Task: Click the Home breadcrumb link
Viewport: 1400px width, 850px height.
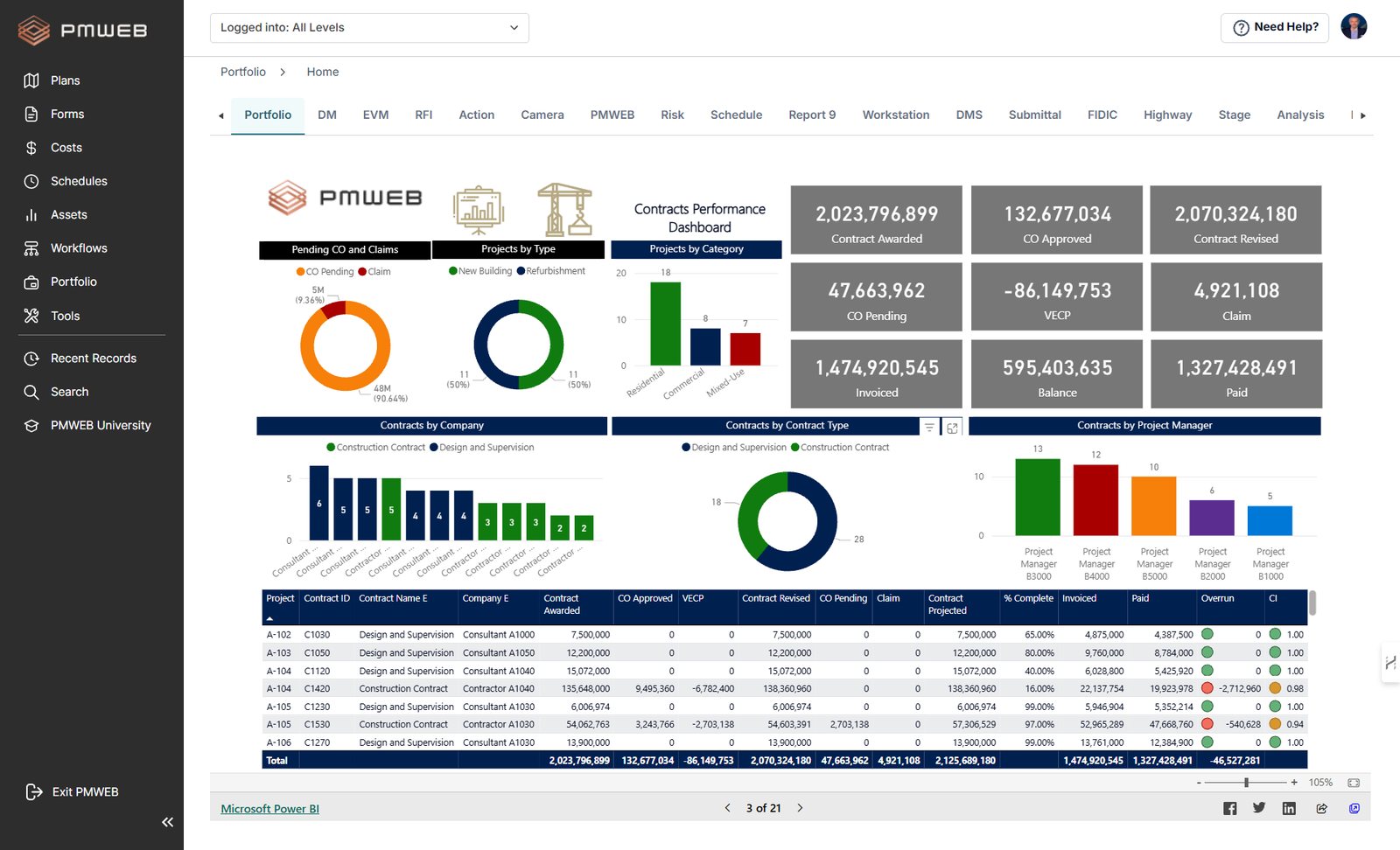Action: pyautogui.click(x=323, y=72)
